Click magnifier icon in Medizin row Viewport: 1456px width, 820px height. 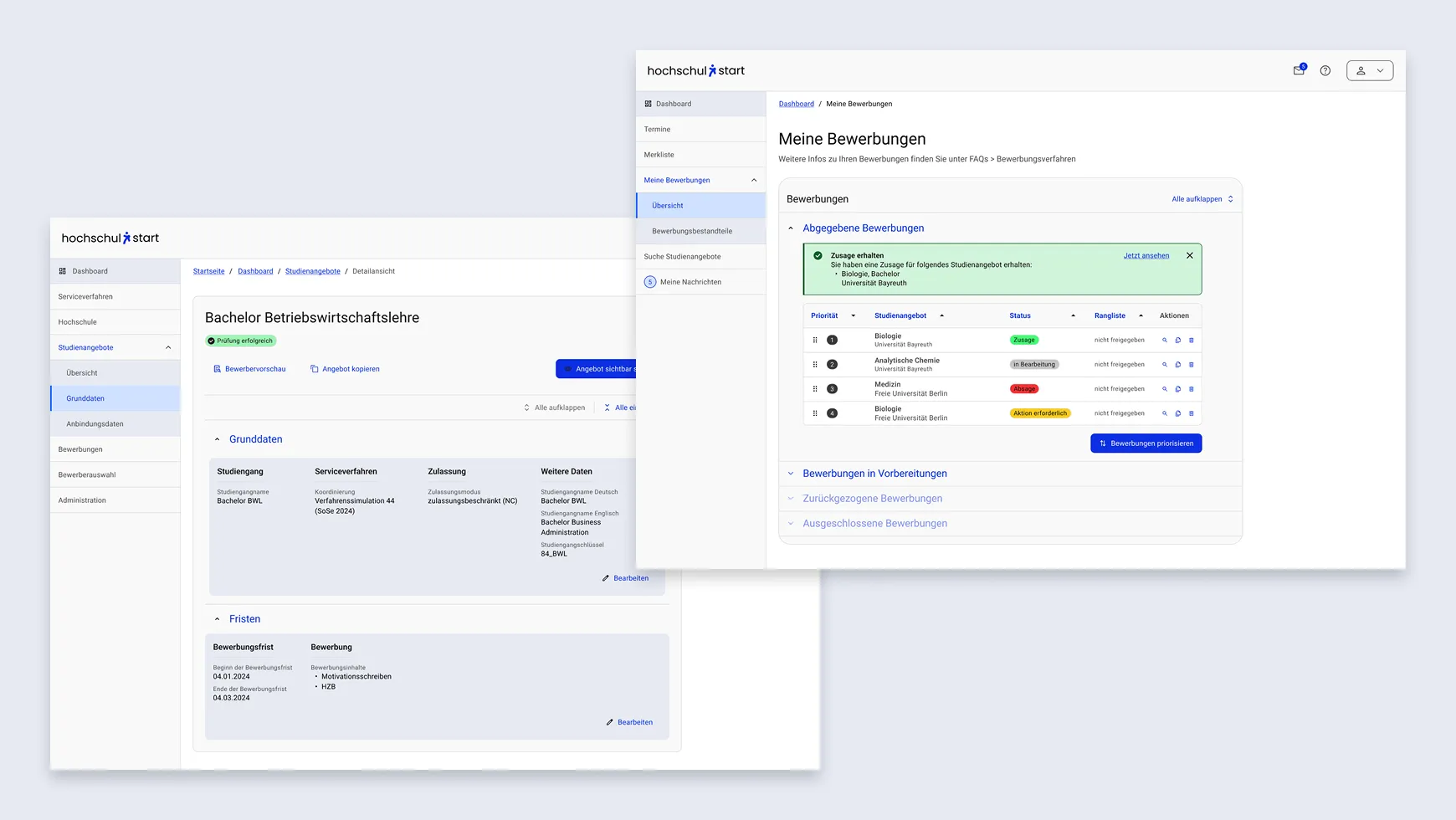click(1164, 389)
